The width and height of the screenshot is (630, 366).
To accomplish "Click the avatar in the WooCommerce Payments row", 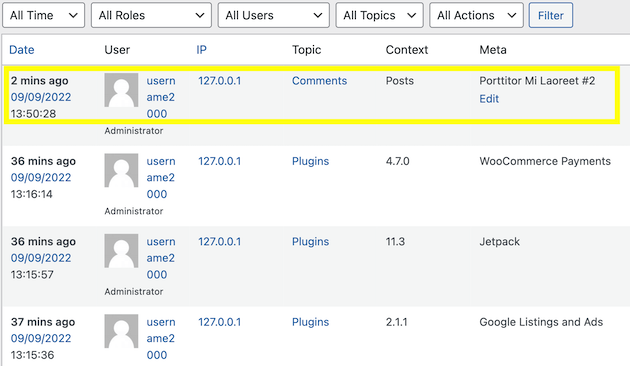I will [x=121, y=170].
